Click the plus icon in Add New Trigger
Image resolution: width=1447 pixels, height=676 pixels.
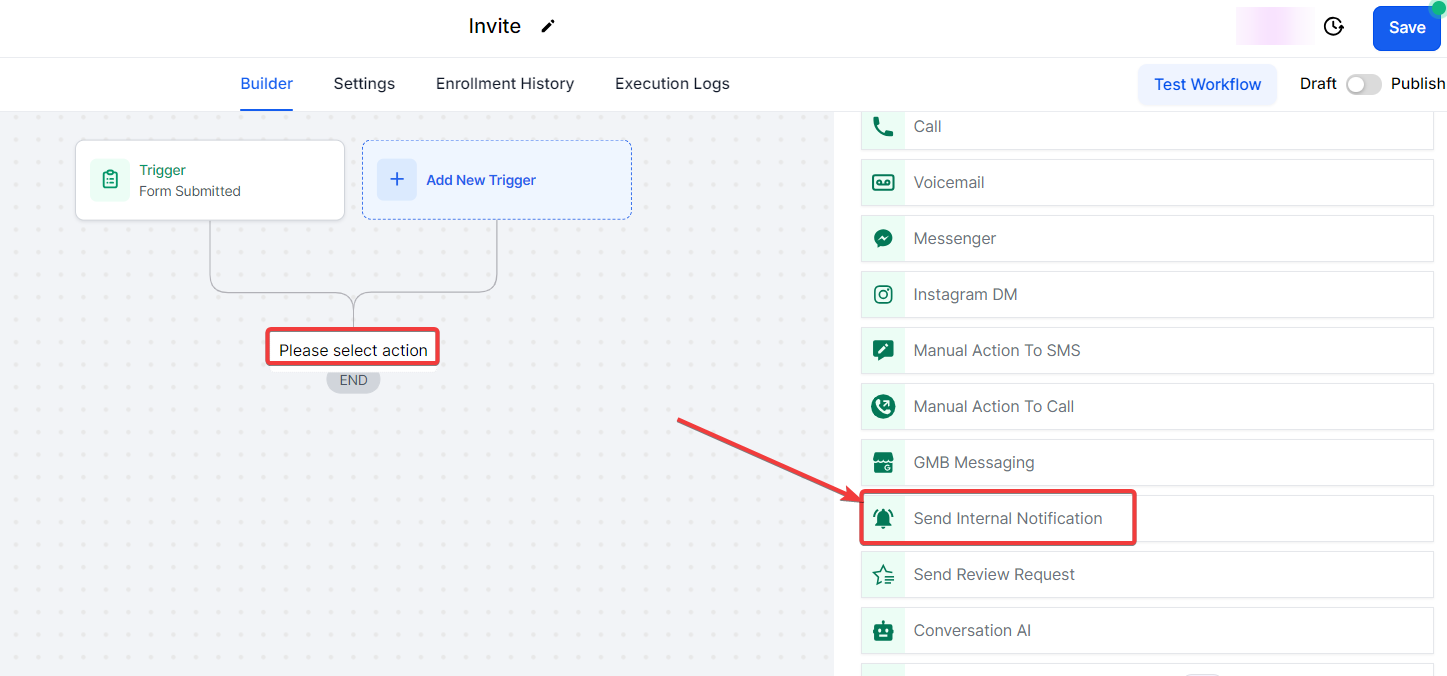pyautogui.click(x=397, y=180)
